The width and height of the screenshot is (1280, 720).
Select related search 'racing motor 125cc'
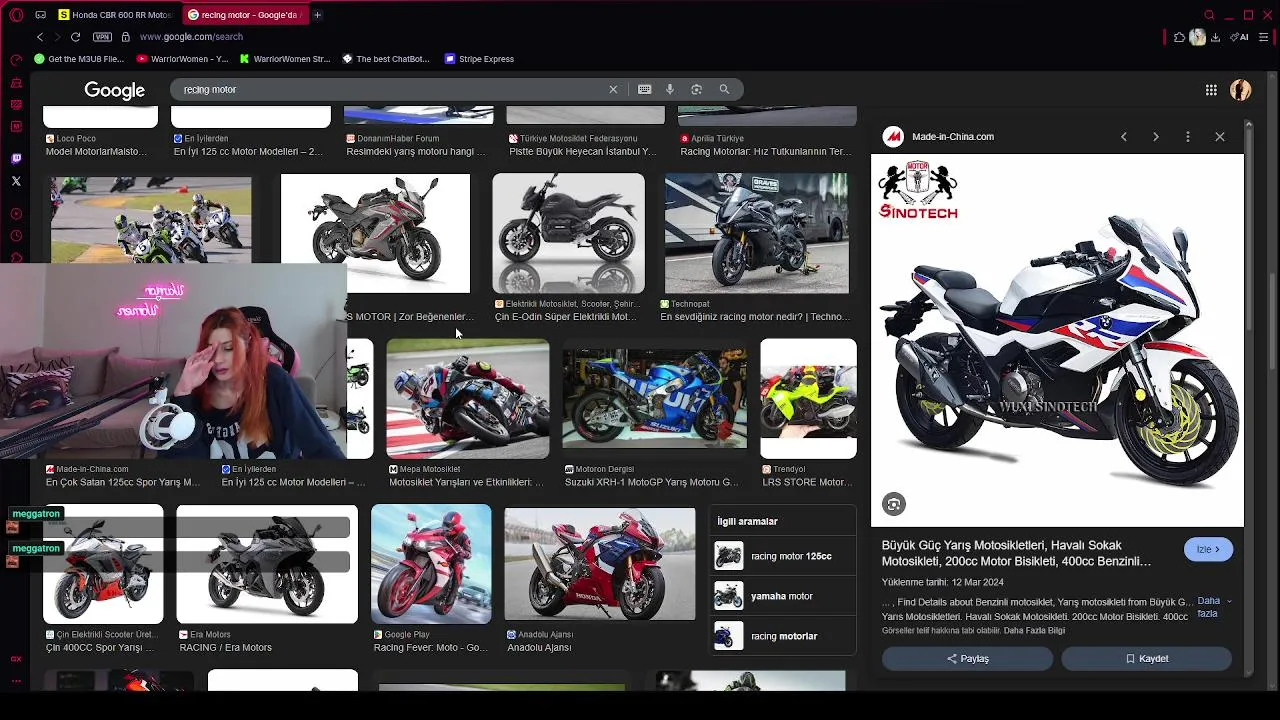[783, 556]
